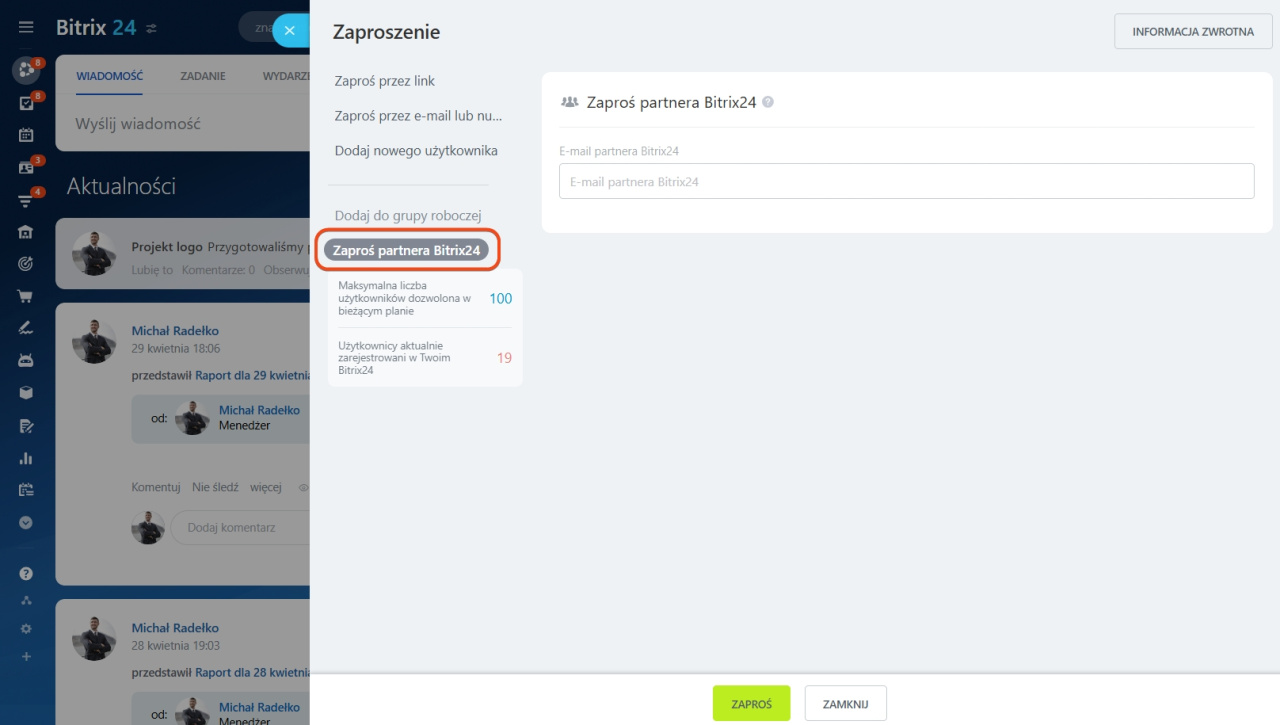
Task: Click the Bitrix 24 logo
Action: pos(96,27)
